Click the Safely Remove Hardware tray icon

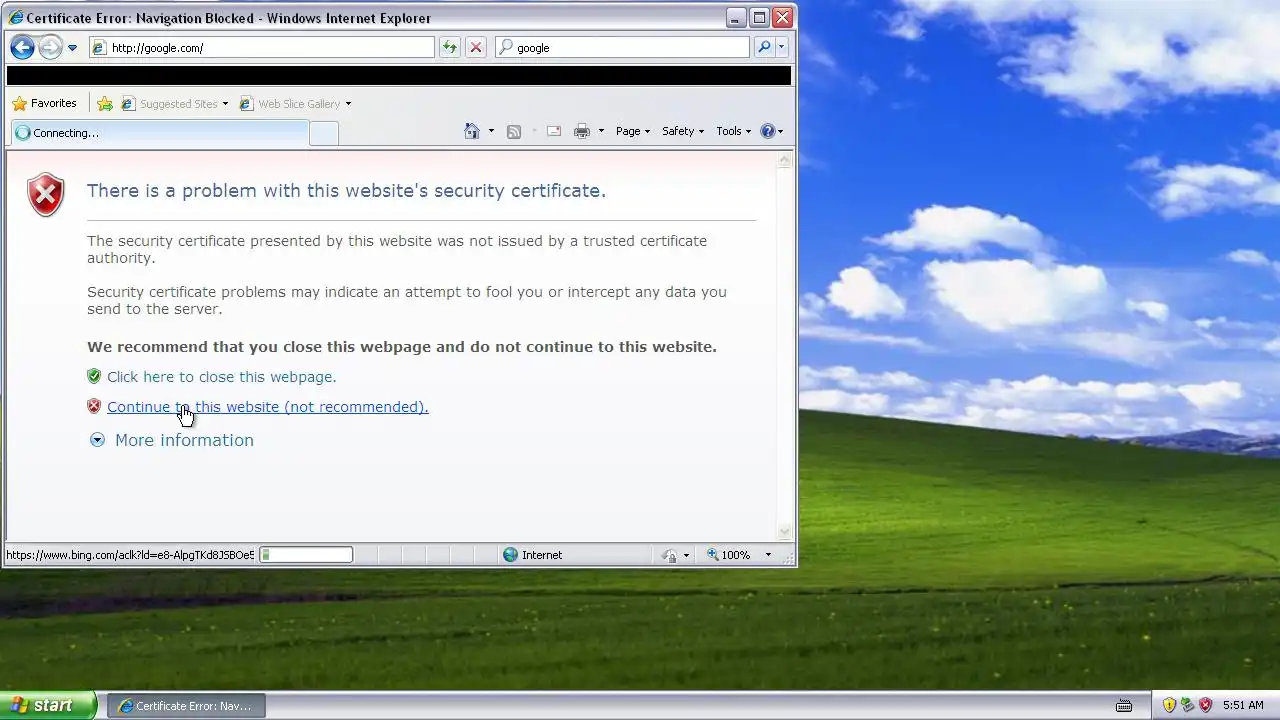1187,705
